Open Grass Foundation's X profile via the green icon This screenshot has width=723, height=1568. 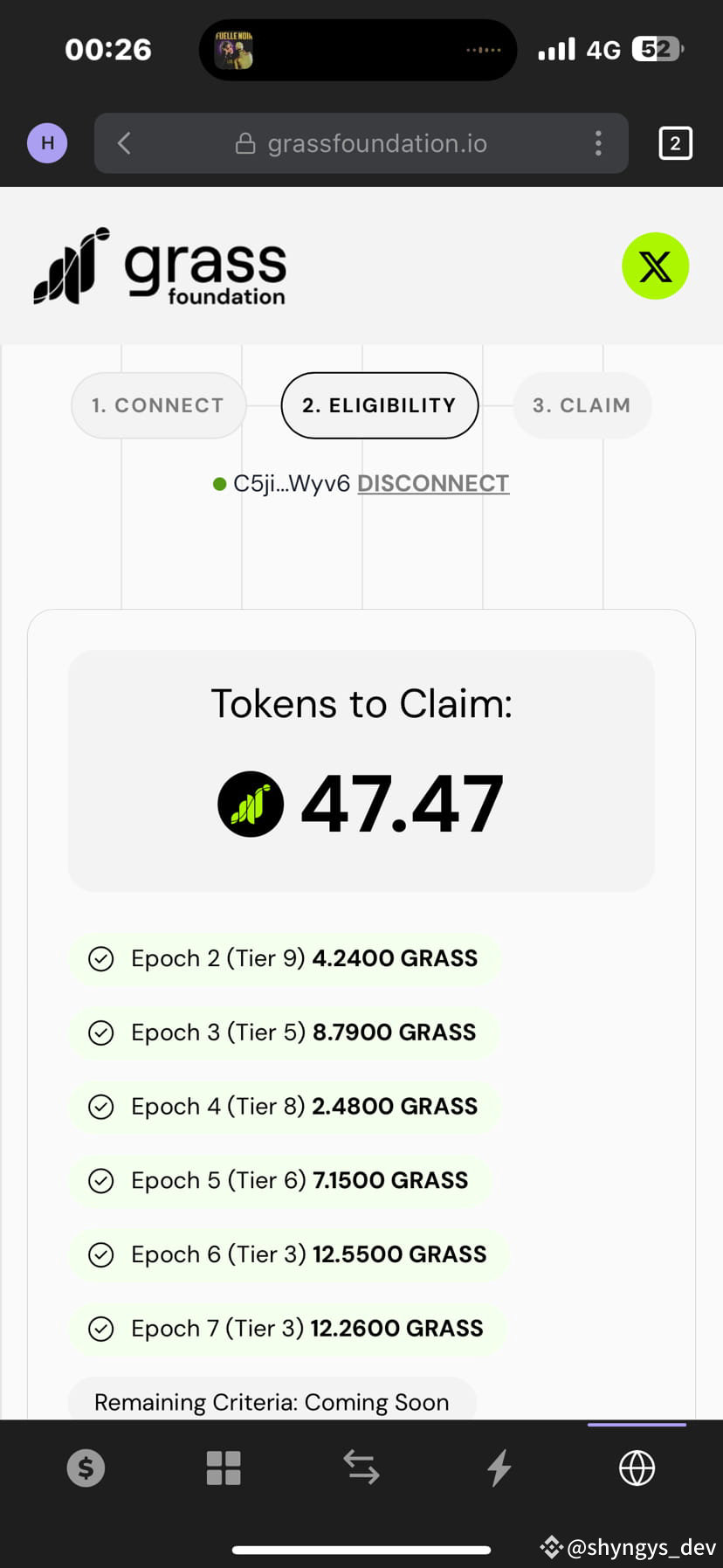coord(655,266)
